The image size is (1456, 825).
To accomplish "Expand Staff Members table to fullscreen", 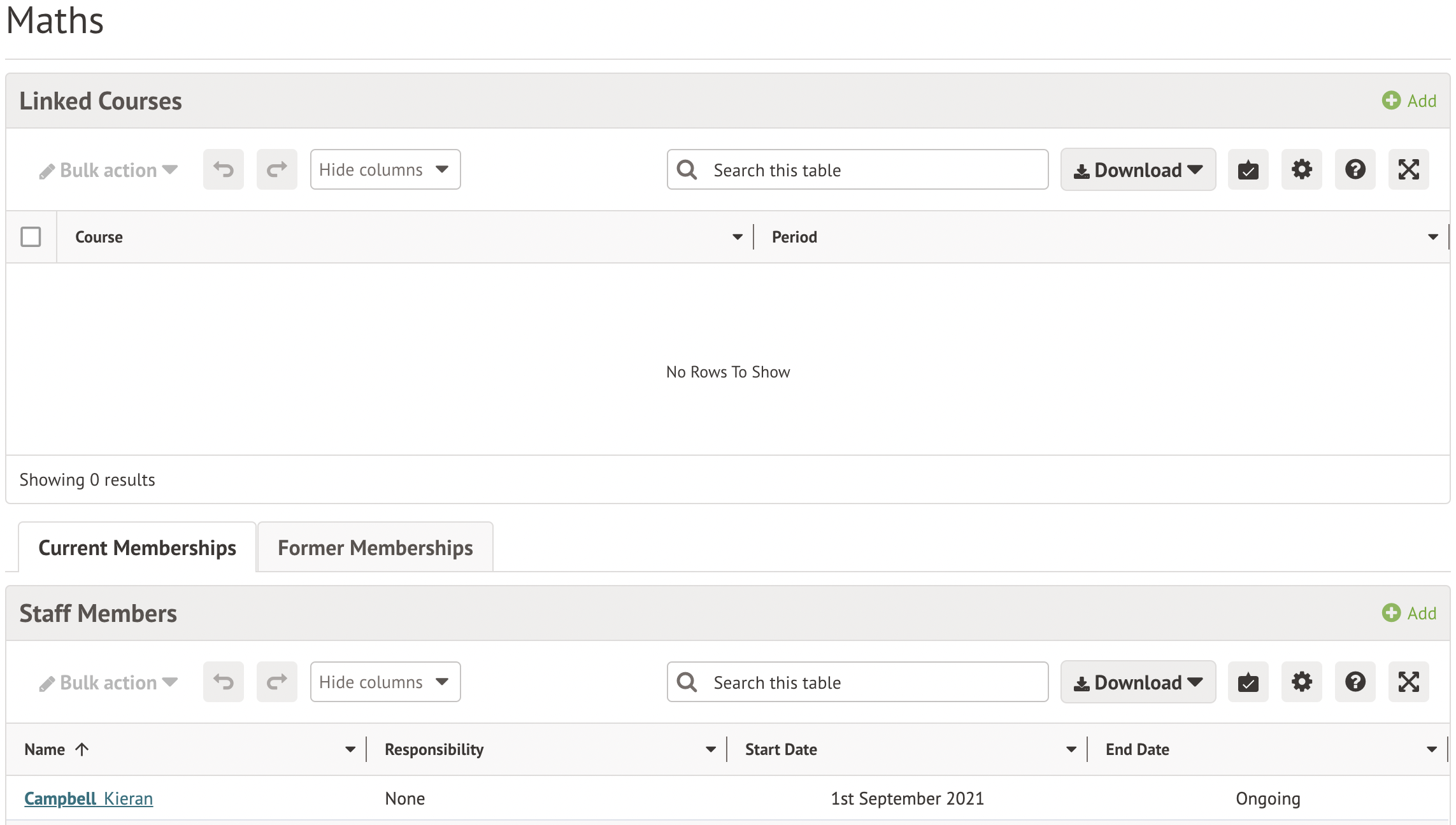I will 1408,682.
